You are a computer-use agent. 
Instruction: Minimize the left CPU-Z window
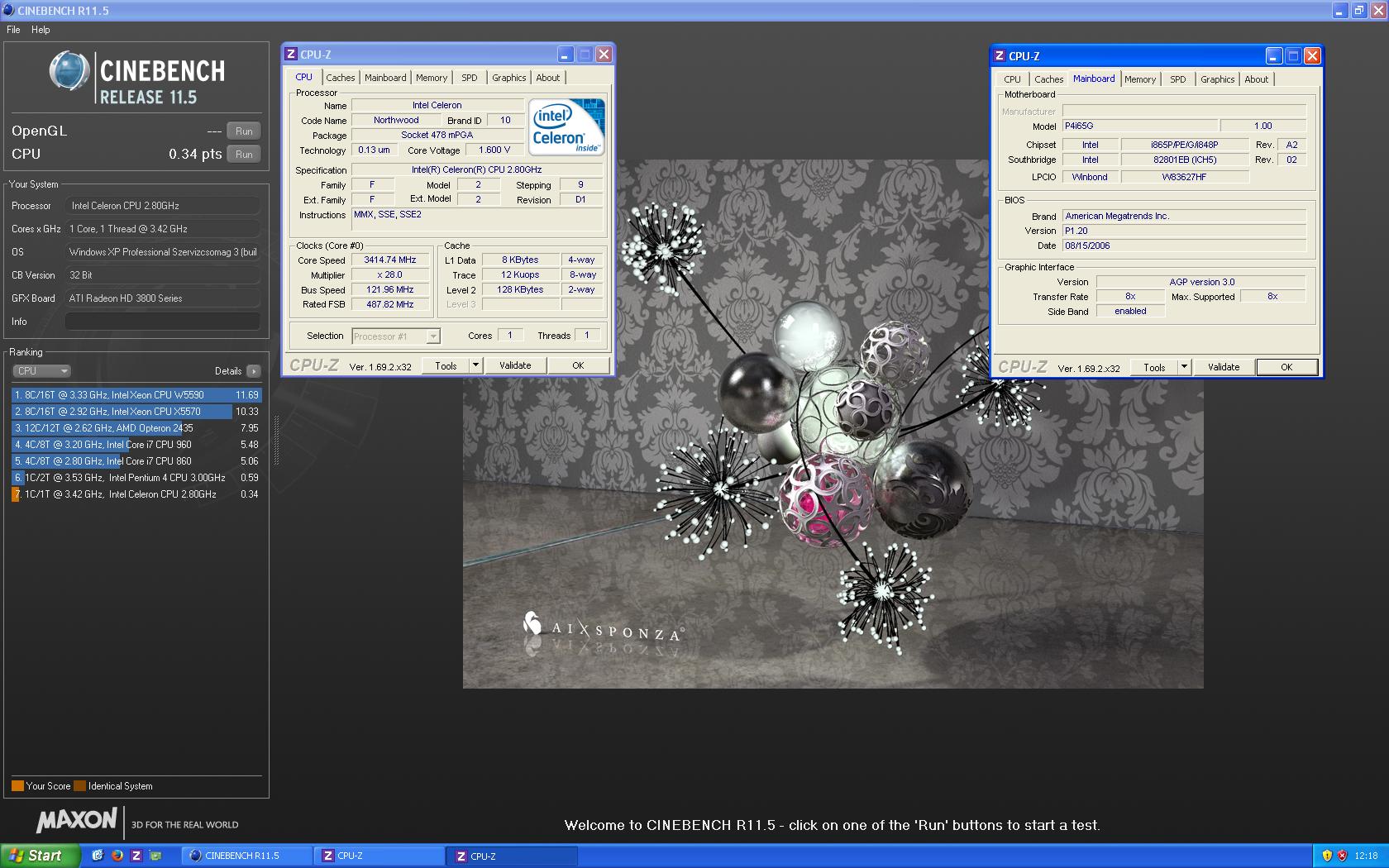(565, 55)
